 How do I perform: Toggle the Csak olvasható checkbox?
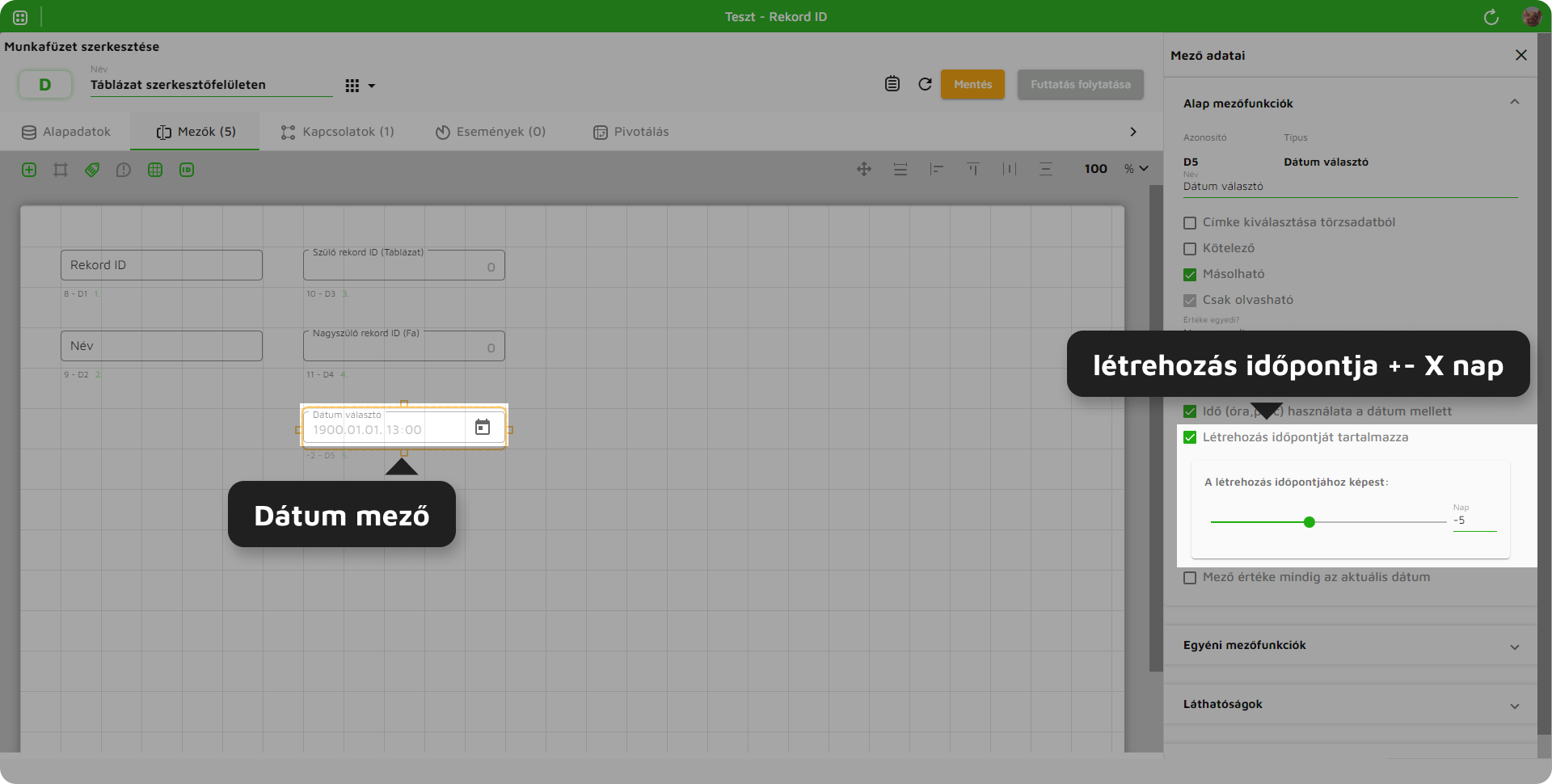click(x=1190, y=301)
